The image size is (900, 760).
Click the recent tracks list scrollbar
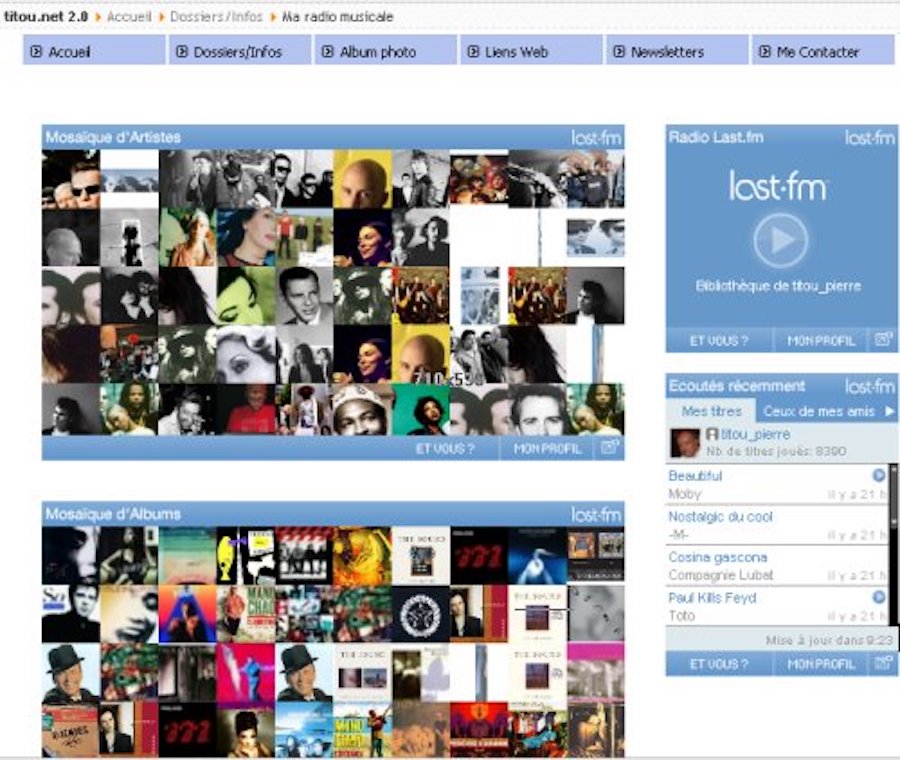click(x=893, y=544)
